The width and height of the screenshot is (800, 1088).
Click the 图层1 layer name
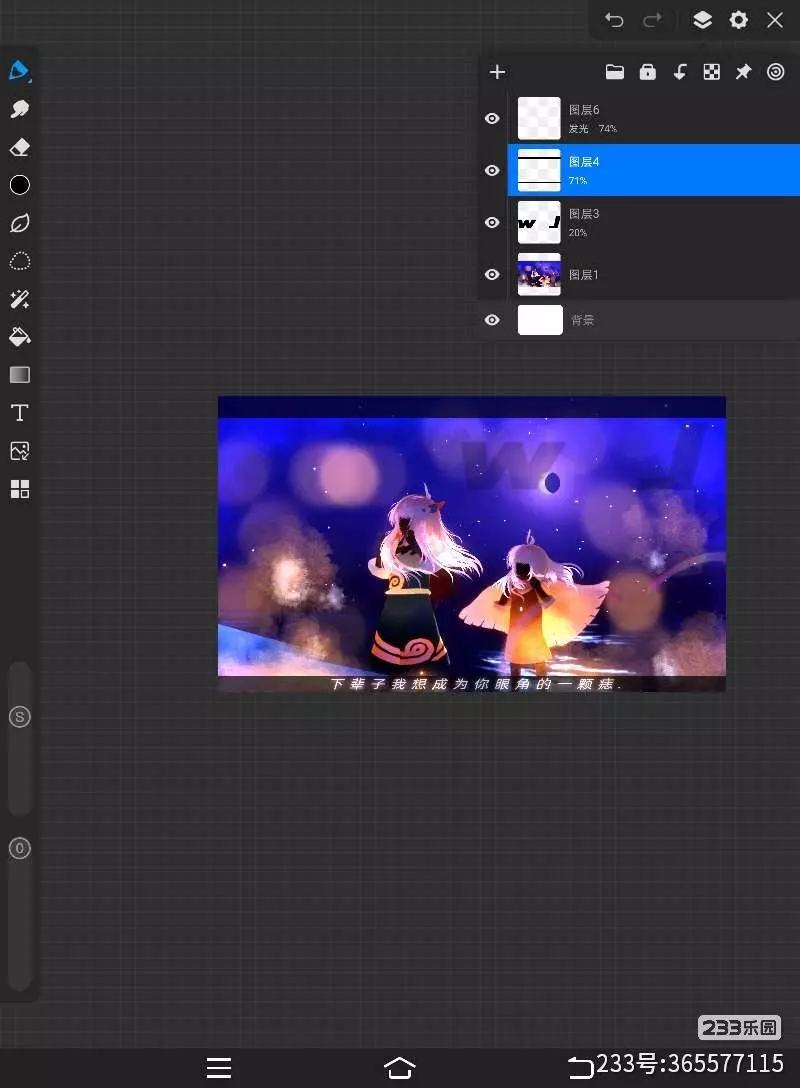coord(584,275)
